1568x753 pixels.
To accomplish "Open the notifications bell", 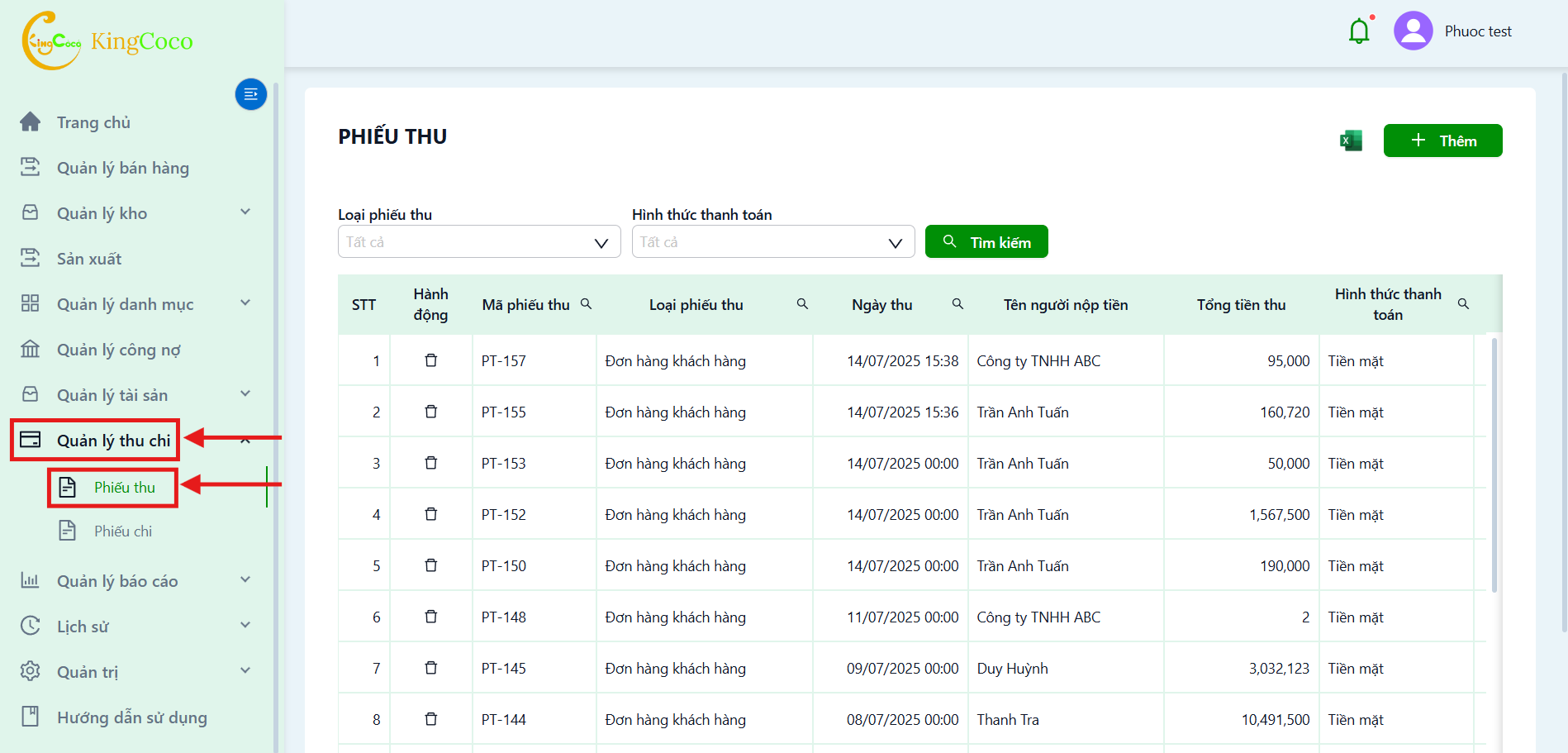I will pyautogui.click(x=1359, y=31).
